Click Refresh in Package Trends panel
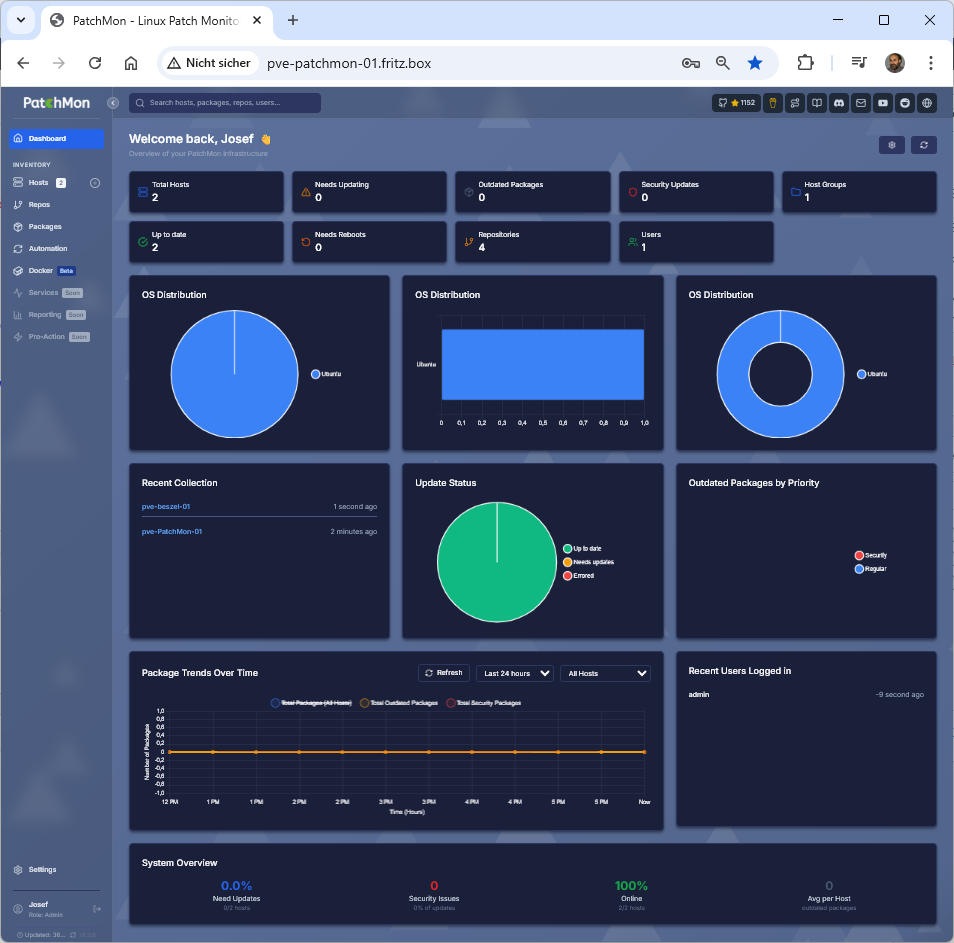This screenshot has width=954, height=943. tap(443, 673)
